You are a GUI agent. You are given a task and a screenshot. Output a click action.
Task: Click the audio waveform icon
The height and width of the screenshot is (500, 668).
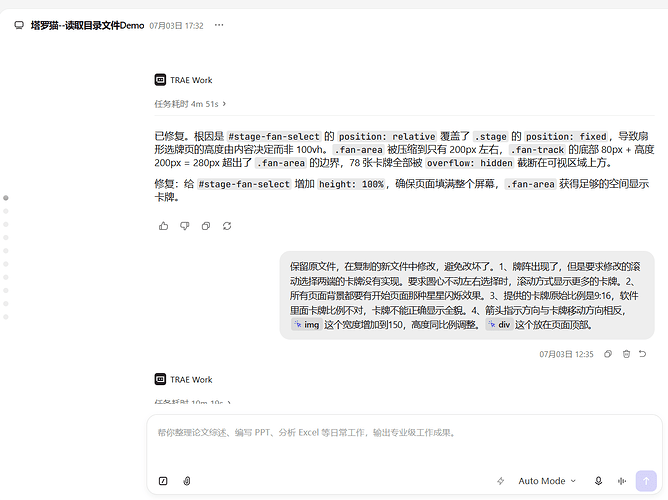[622, 481]
